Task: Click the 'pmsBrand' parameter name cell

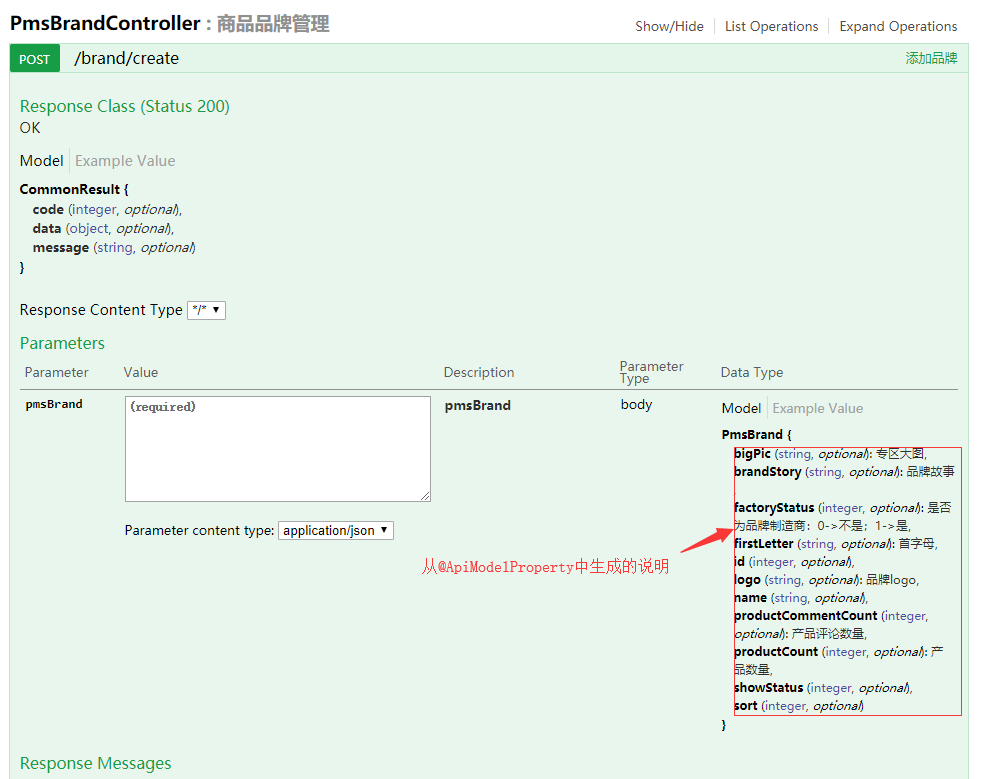Action: pyautogui.click(x=54, y=404)
